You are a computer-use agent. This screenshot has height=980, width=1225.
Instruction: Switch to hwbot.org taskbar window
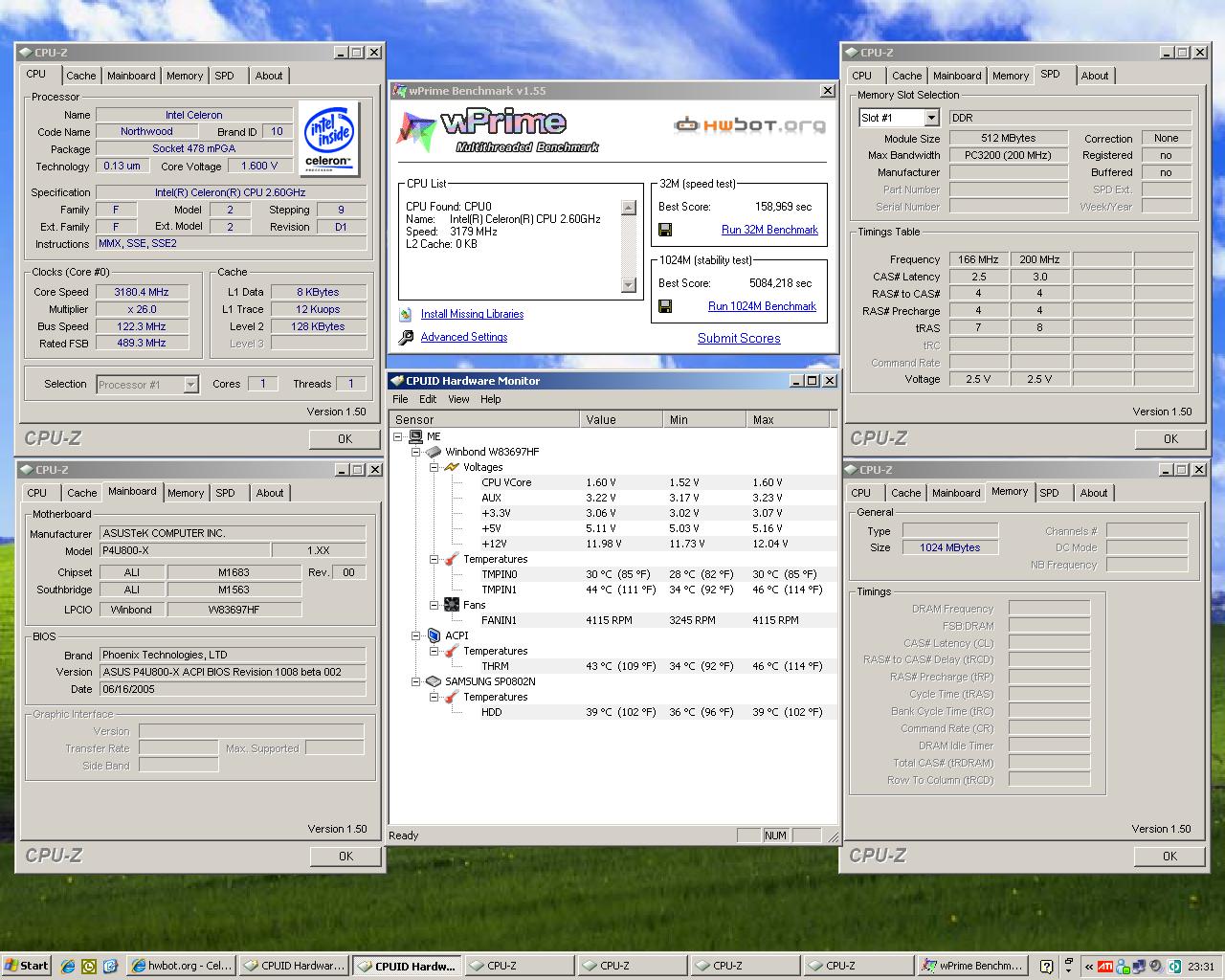[x=181, y=966]
